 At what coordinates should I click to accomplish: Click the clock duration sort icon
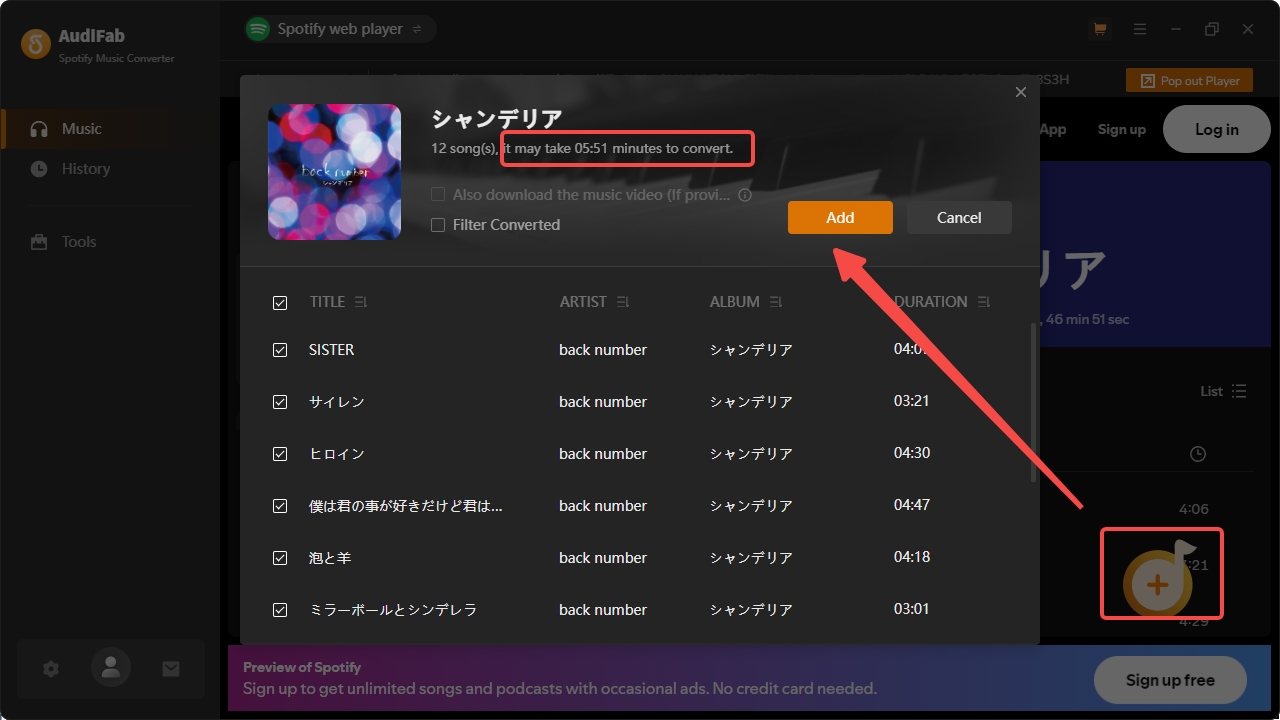coord(1197,453)
